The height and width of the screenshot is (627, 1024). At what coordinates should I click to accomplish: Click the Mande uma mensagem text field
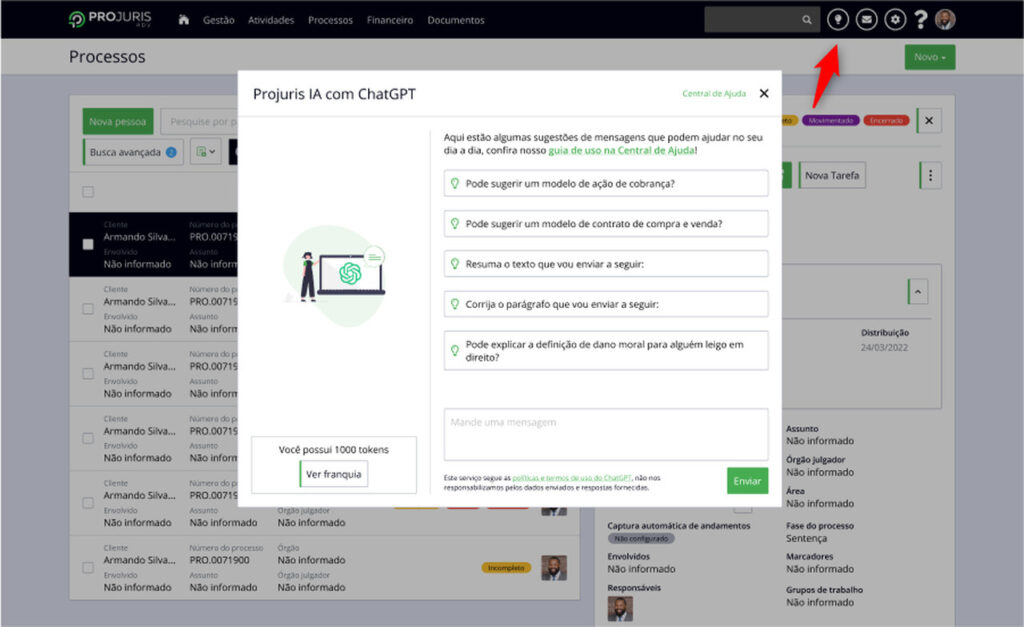605,433
